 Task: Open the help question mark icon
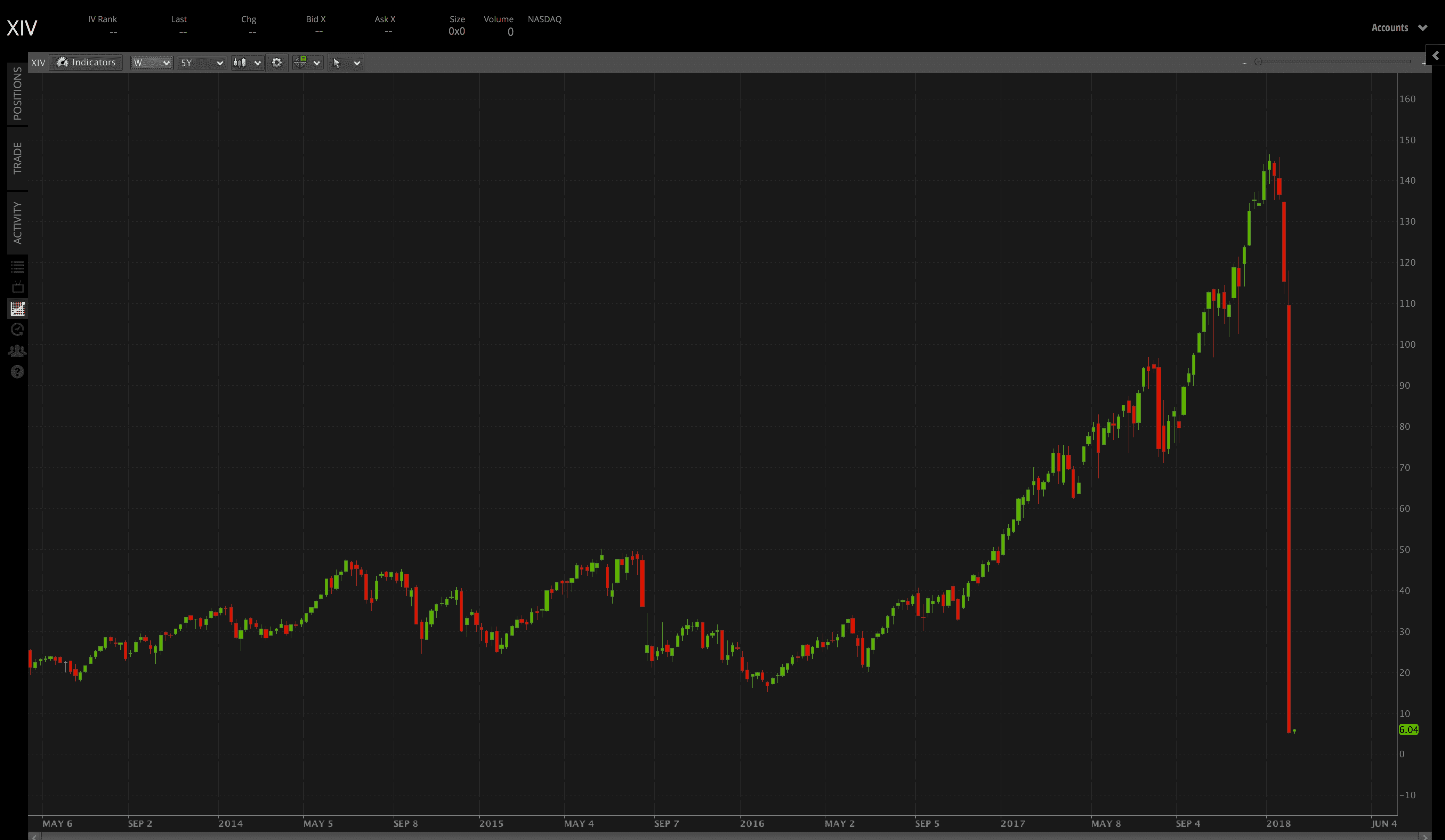click(18, 372)
